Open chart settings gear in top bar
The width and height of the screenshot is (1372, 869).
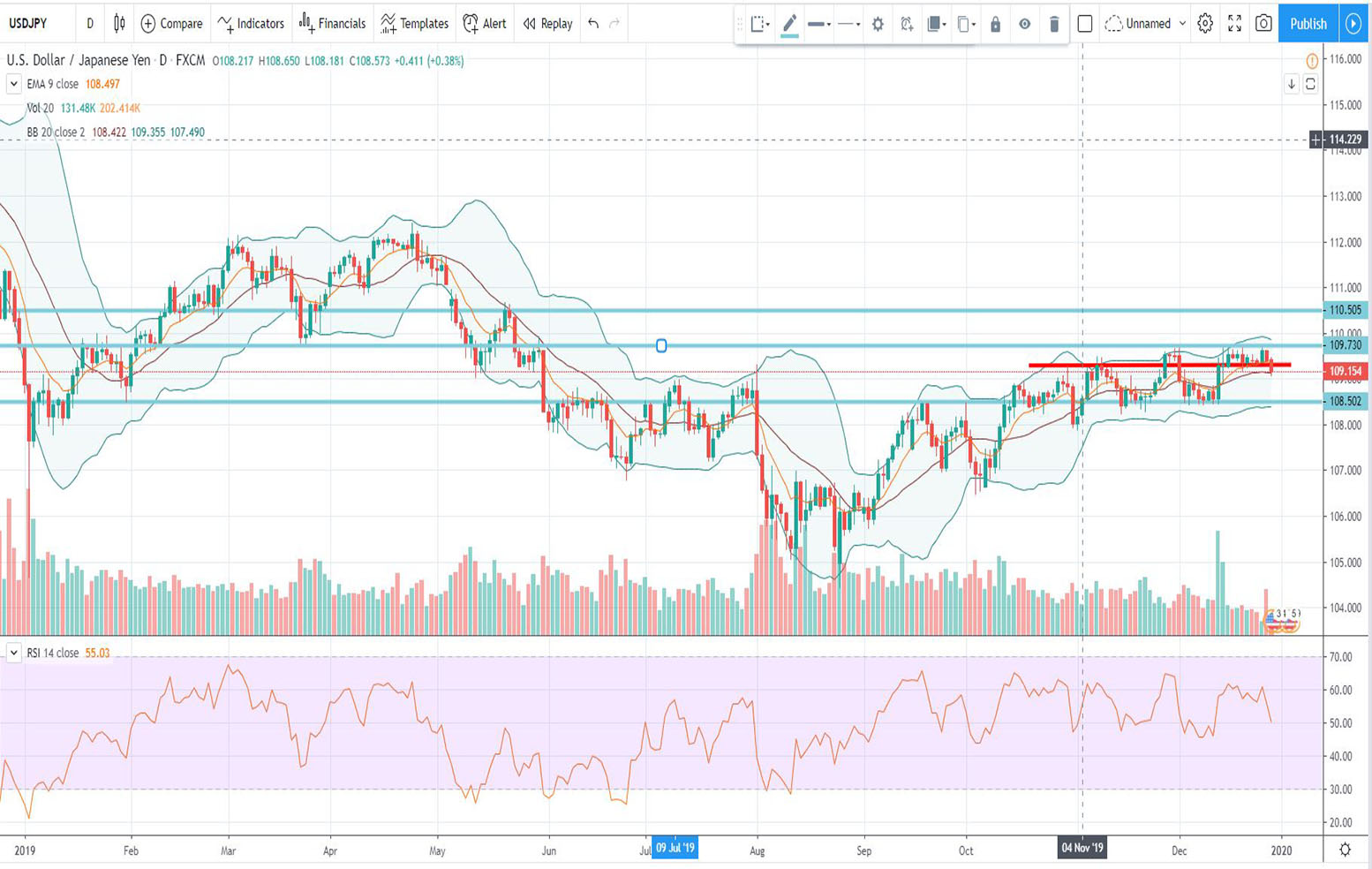[x=1205, y=24]
